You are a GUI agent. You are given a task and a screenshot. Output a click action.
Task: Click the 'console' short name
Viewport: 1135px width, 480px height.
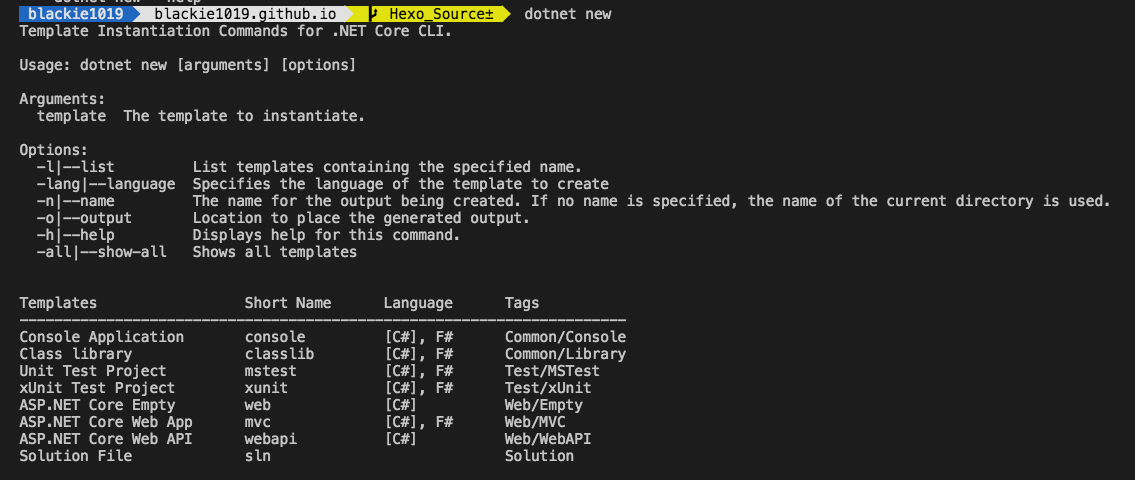coord(275,337)
